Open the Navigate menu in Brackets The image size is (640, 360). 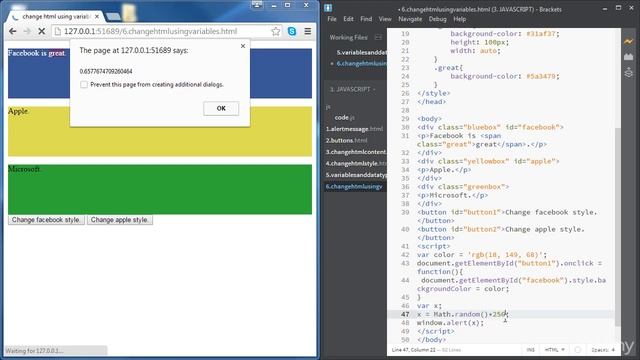[410, 19]
